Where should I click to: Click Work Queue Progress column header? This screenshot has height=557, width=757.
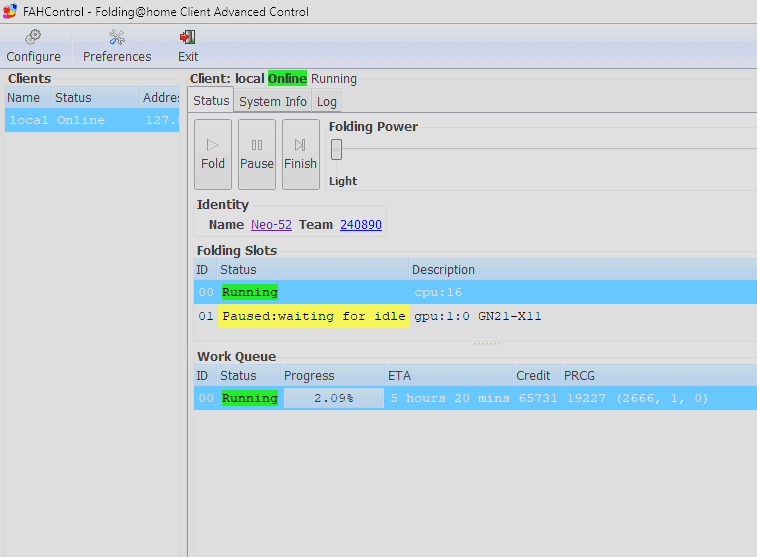[333, 376]
